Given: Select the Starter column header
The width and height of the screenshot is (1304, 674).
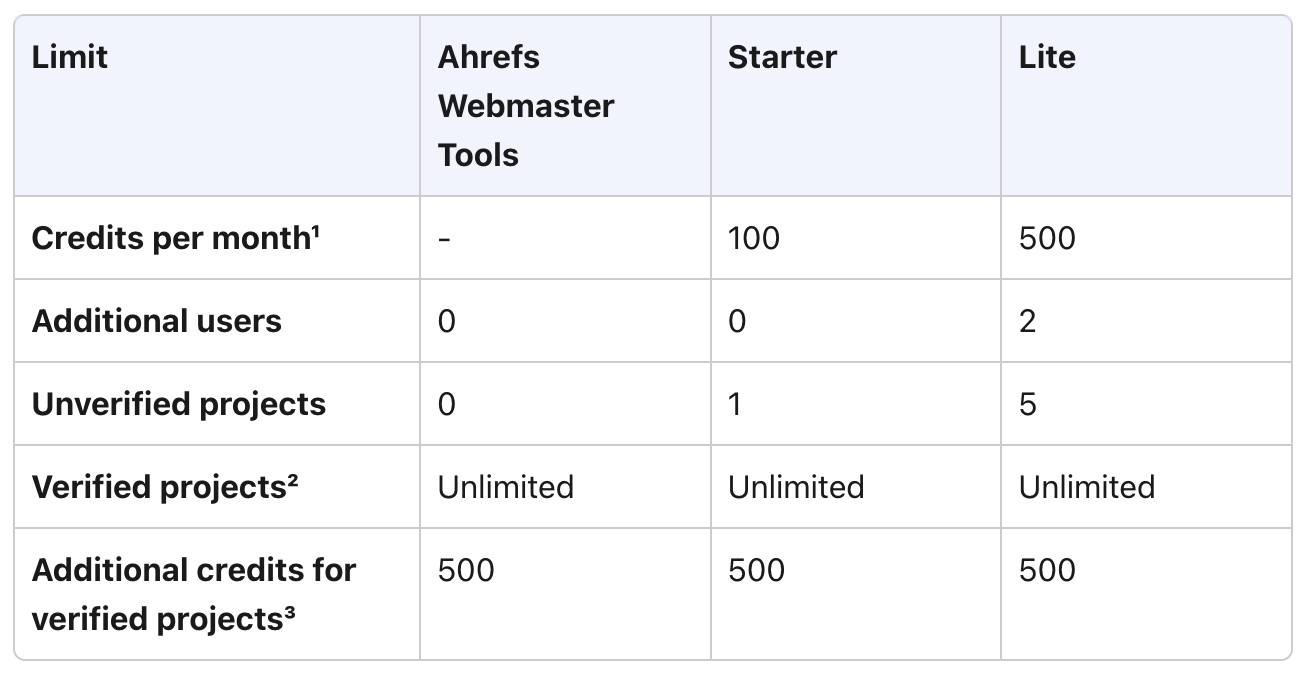Looking at the screenshot, I should [782, 58].
